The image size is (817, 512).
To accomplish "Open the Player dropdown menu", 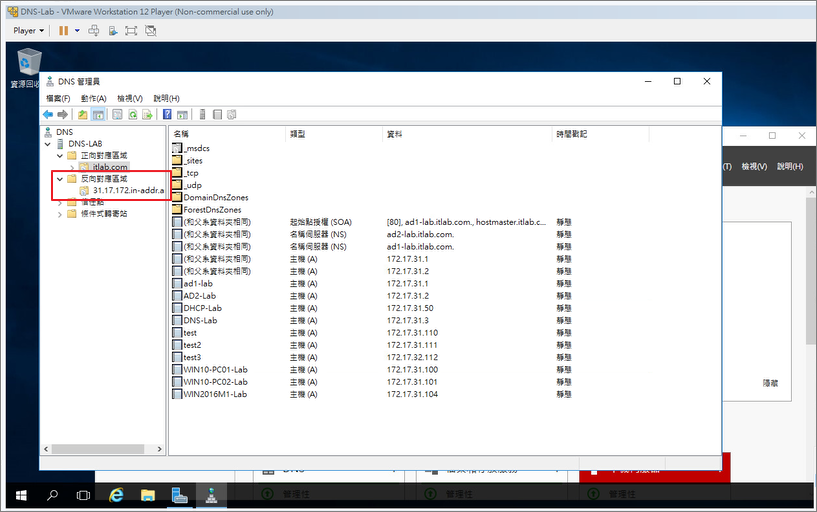I will point(29,31).
